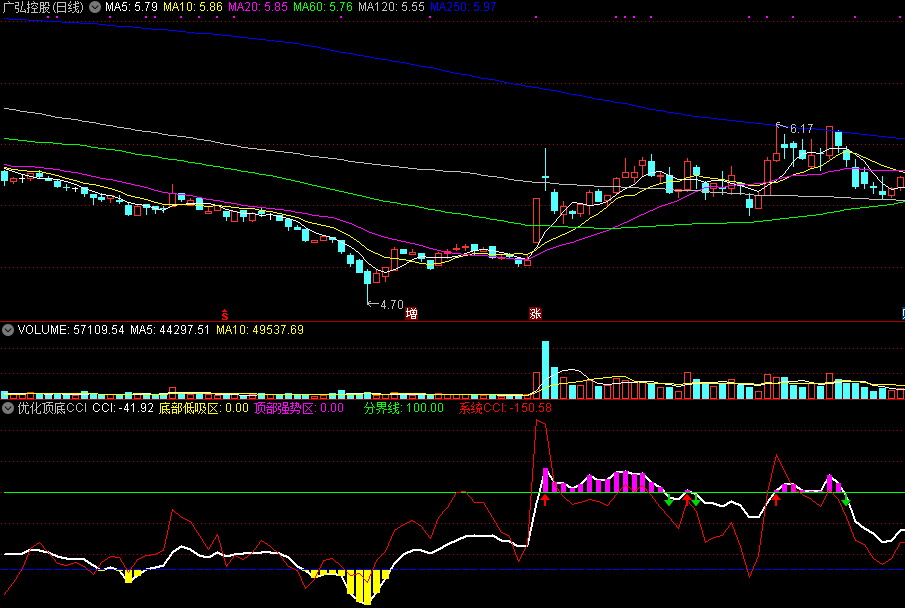905x608 pixels.
Task: Click the 系统CCI: -150.58 label
Action: pyautogui.click(x=506, y=408)
